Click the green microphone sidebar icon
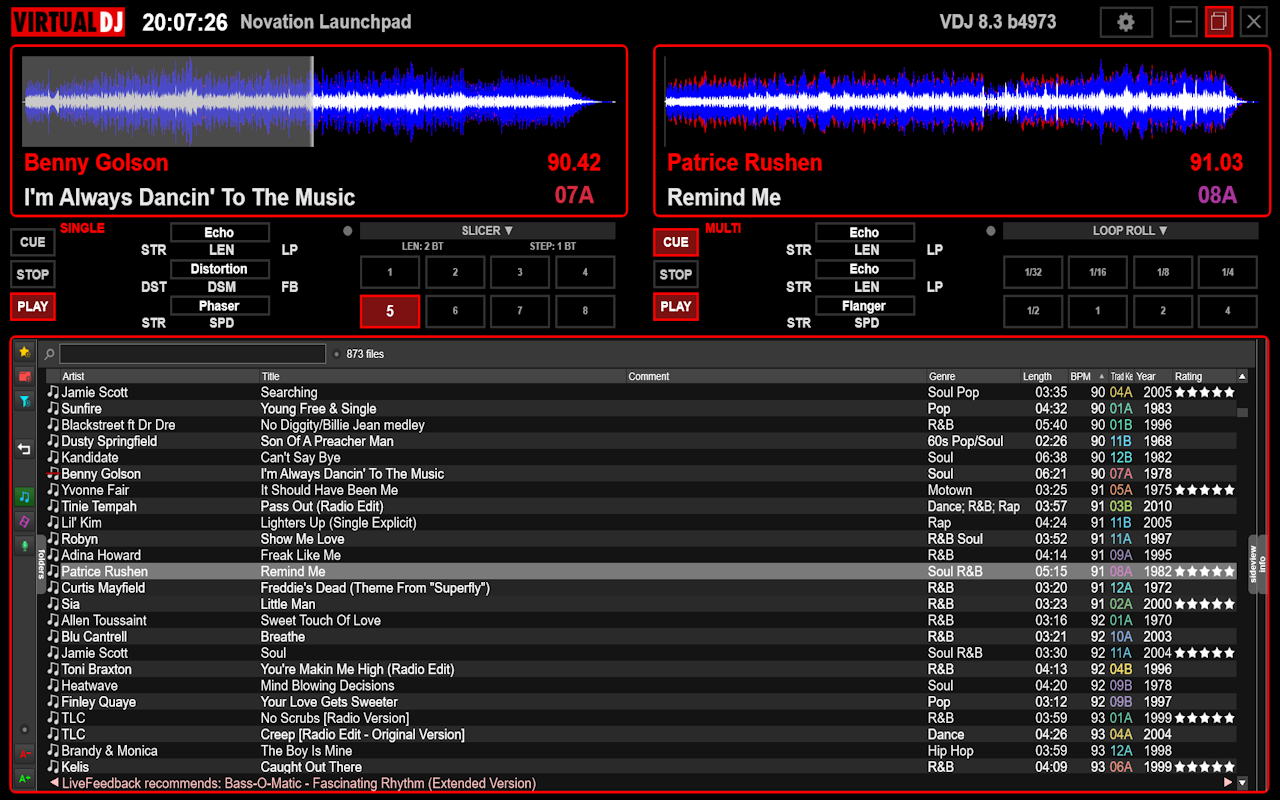The image size is (1280, 800). click(x=25, y=546)
